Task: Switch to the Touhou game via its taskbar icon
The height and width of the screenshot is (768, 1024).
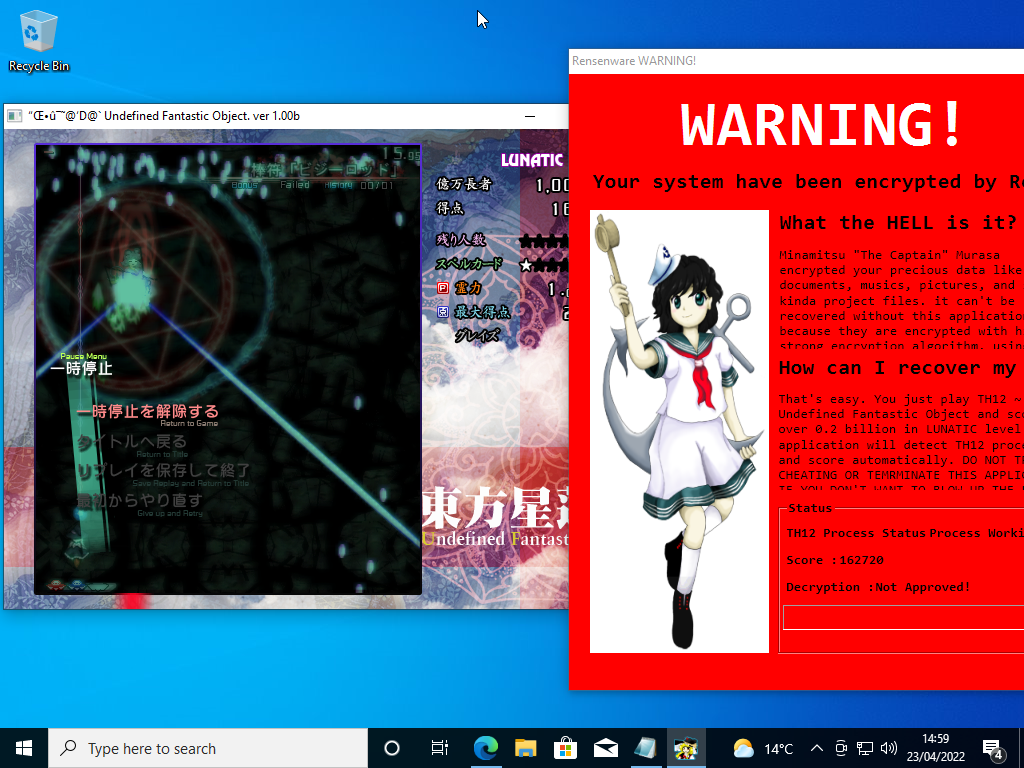Action: [x=686, y=748]
